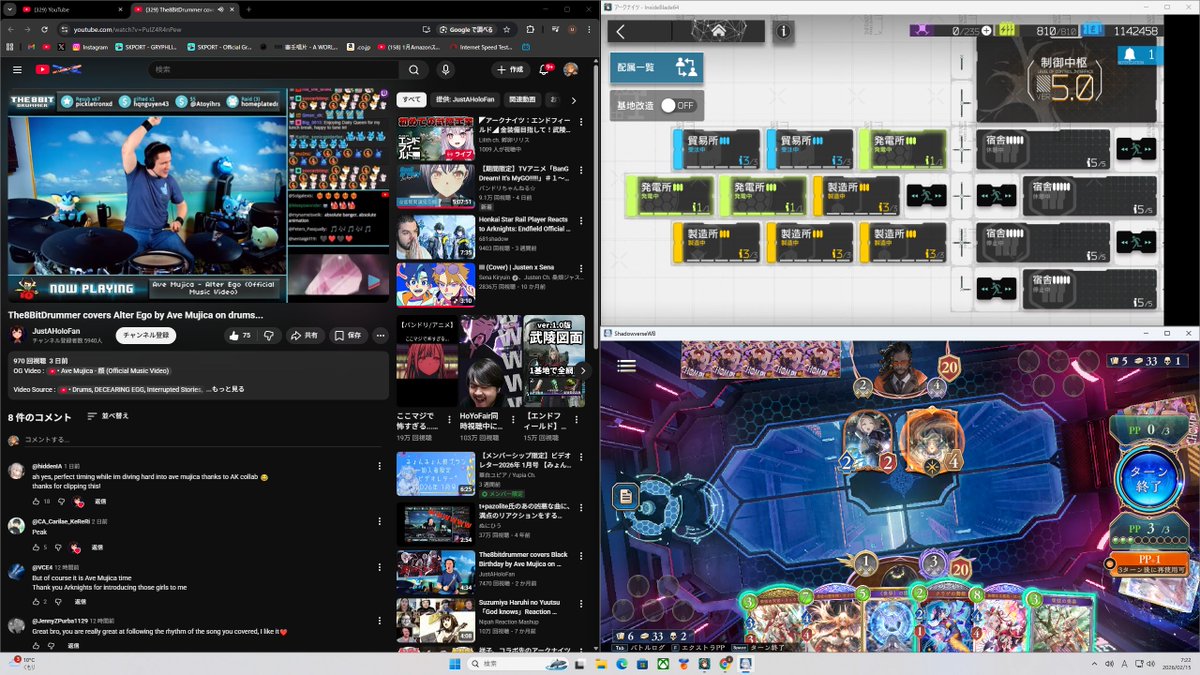Viewport: 1200px width, 675px height.
Task: Click Arknights home icon button
Action: coord(718,31)
